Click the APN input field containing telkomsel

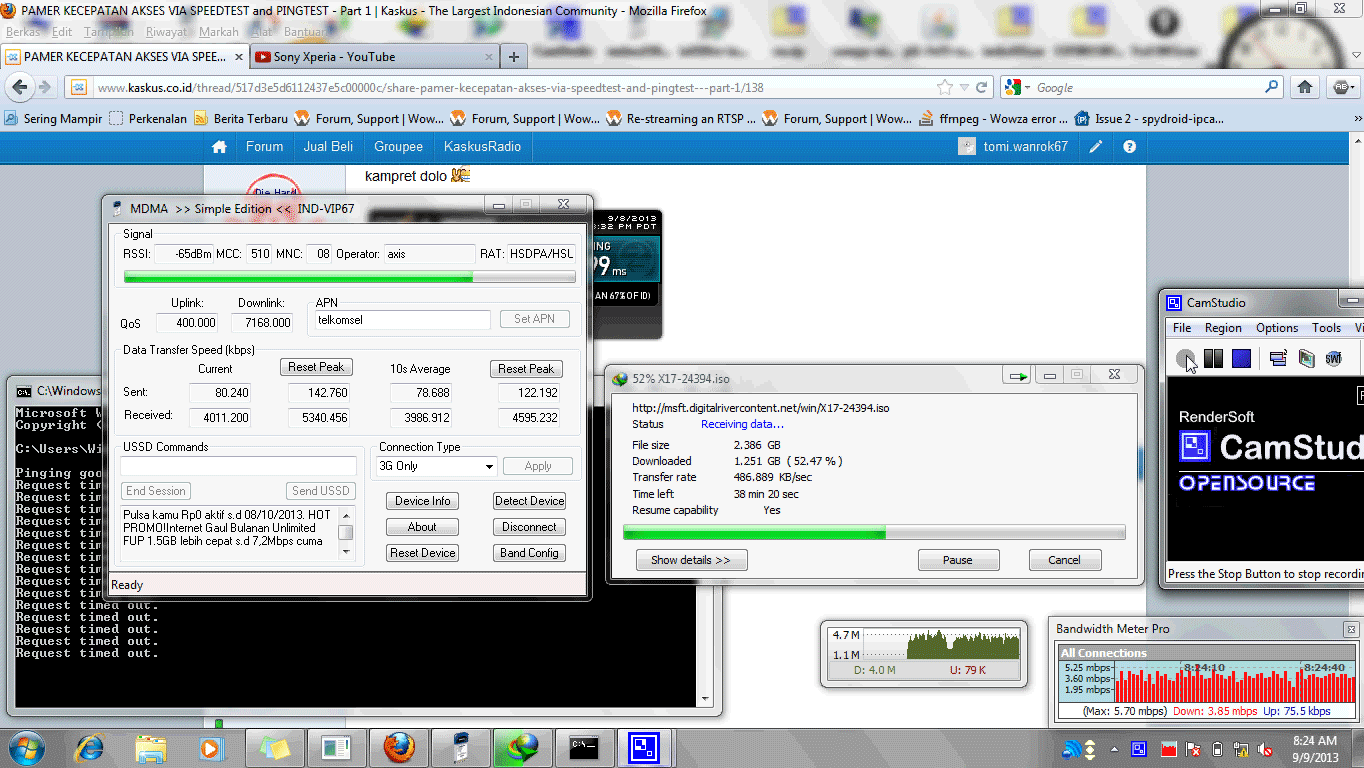click(x=402, y=320)
